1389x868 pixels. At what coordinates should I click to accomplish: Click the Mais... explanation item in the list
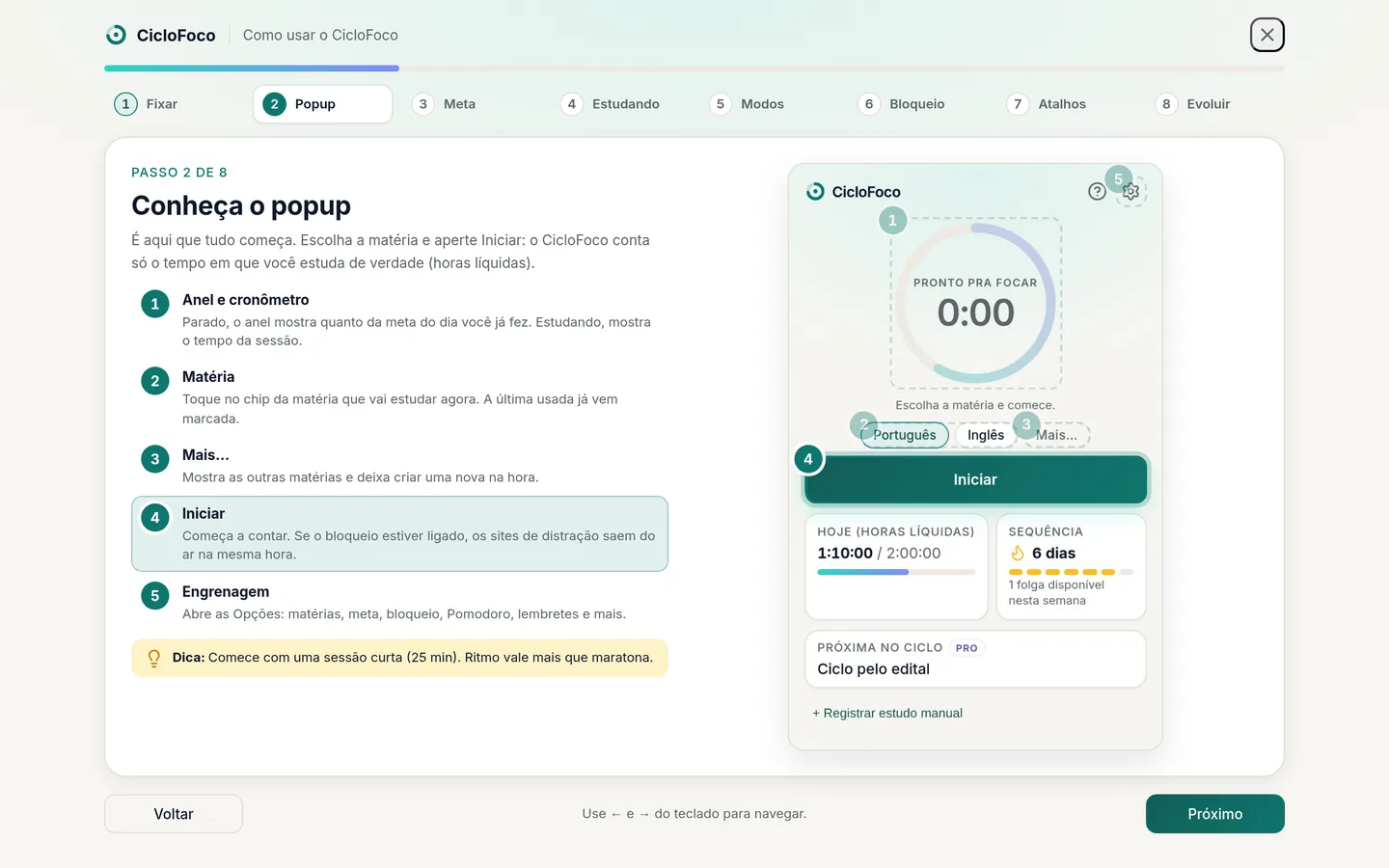(399, 465)
